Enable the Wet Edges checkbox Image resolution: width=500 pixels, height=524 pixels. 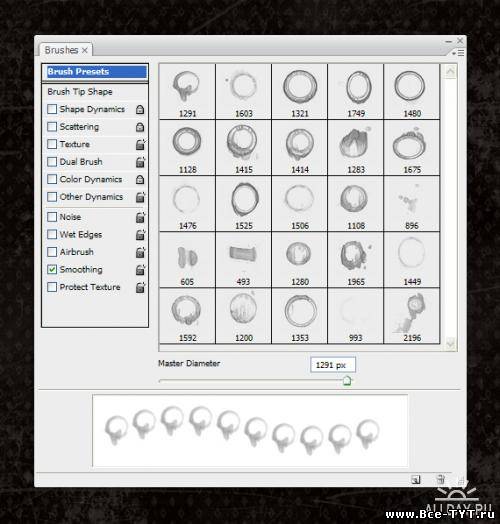[52, 235]
